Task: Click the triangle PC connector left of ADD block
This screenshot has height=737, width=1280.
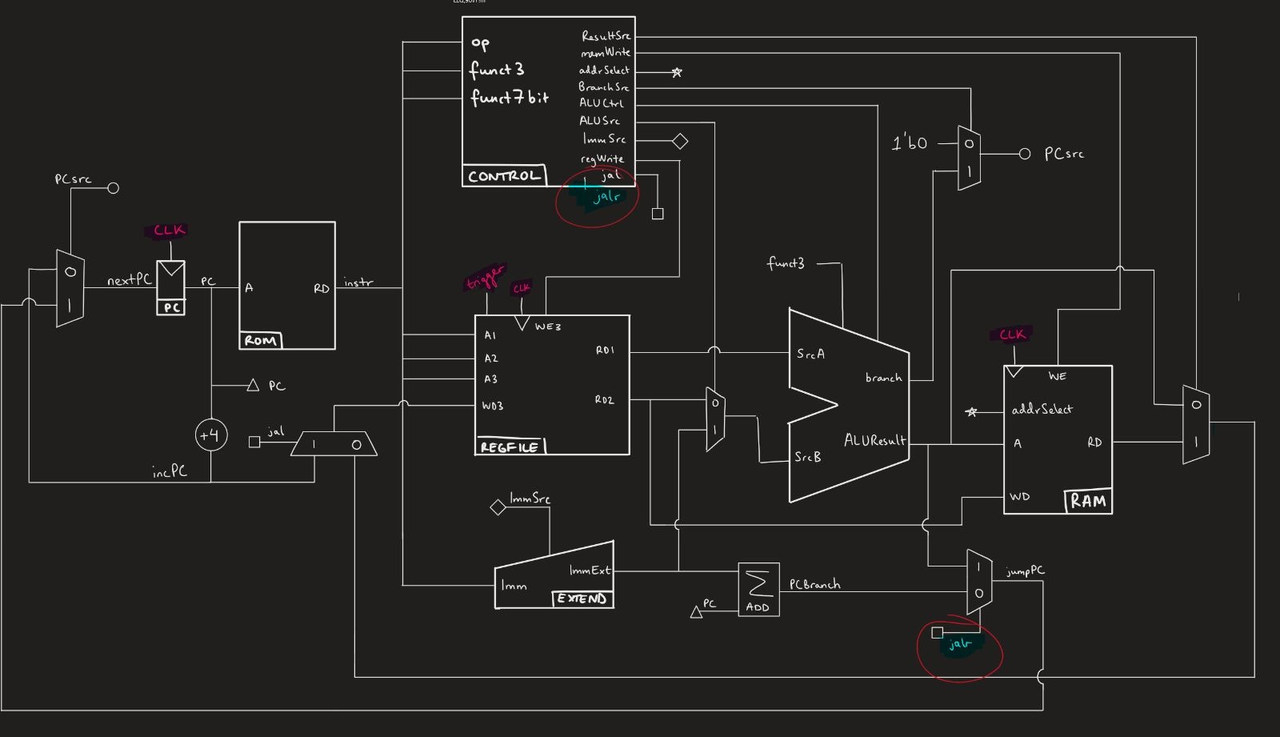Action: 697,611
